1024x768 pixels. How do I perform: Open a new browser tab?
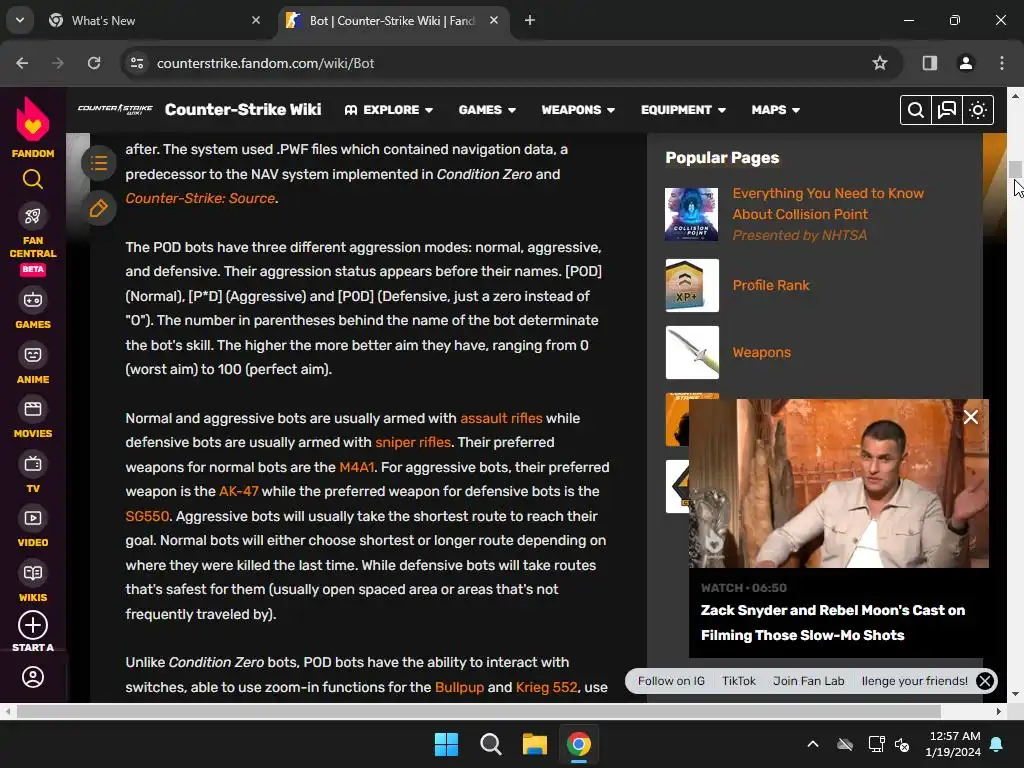click(x=530, y=20)
